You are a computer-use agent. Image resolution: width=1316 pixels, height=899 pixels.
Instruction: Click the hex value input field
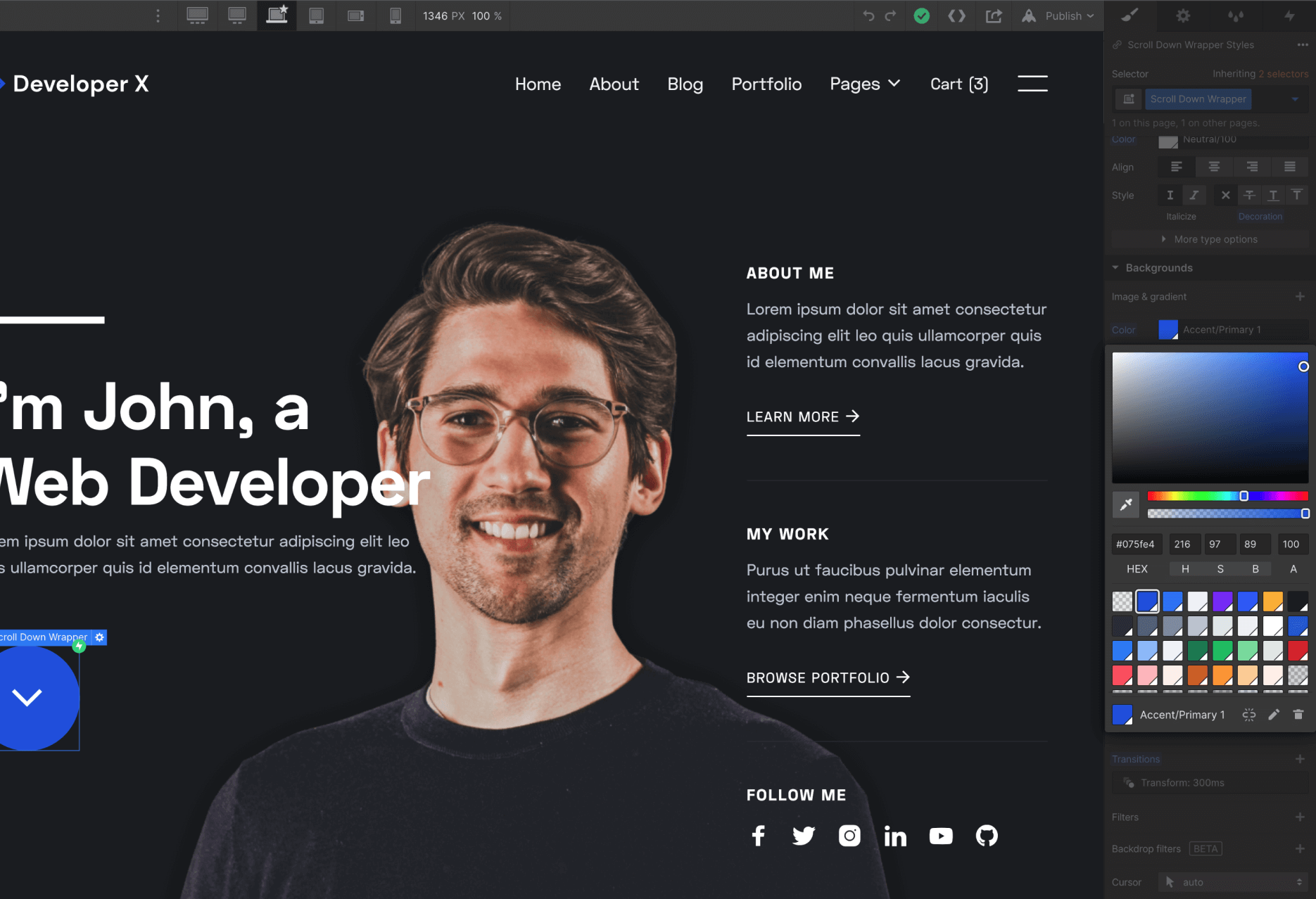pyautogui.click(x=1136, y=544)
